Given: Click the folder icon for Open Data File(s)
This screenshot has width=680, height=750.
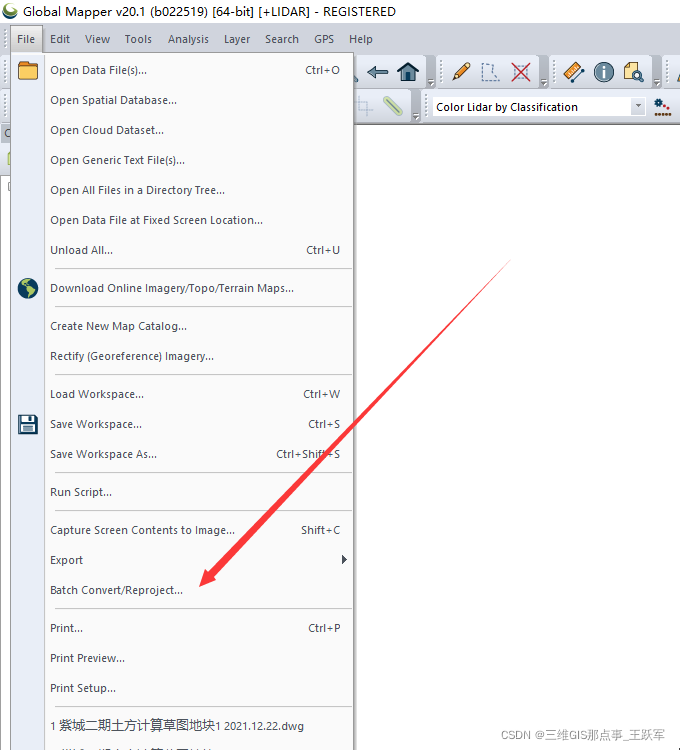Looking at the screenshot, I should tap(28, 70).
